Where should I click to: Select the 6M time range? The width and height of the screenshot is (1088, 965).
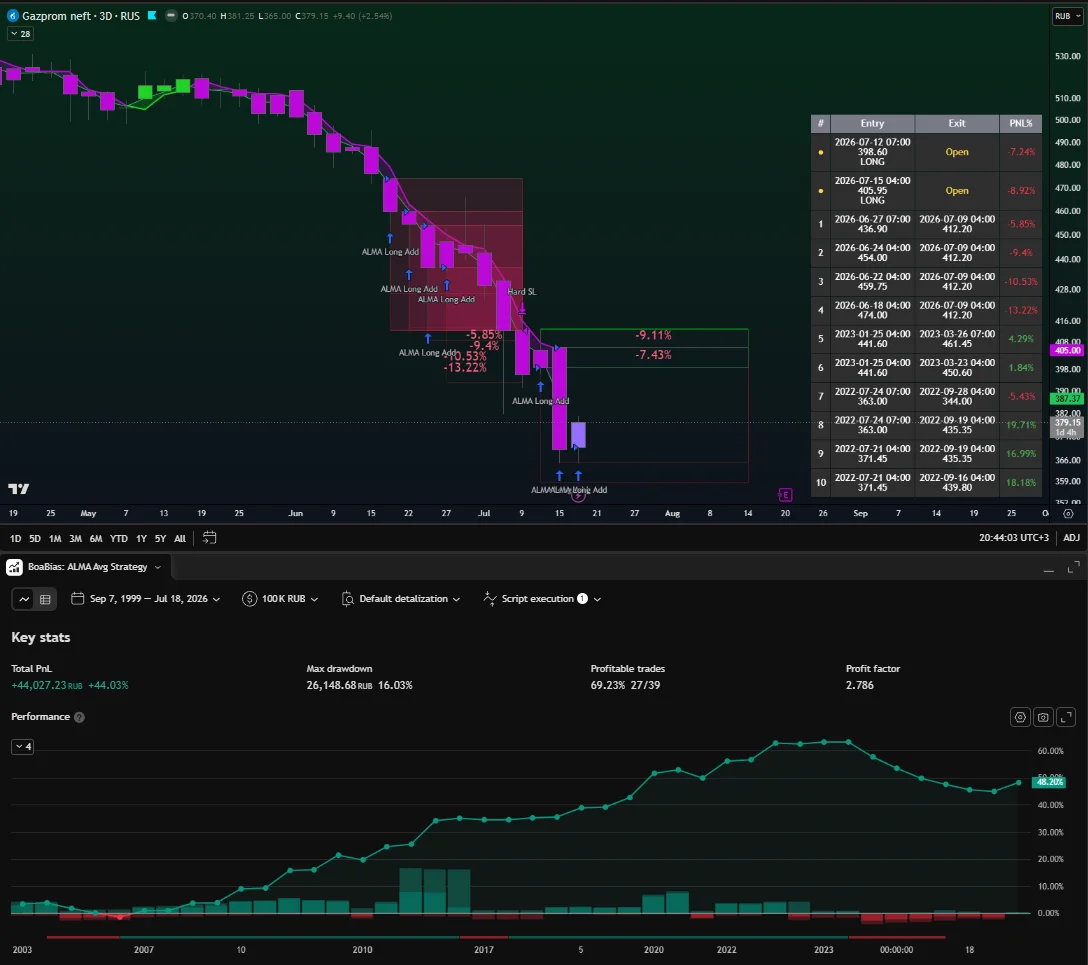click(96, 538)
